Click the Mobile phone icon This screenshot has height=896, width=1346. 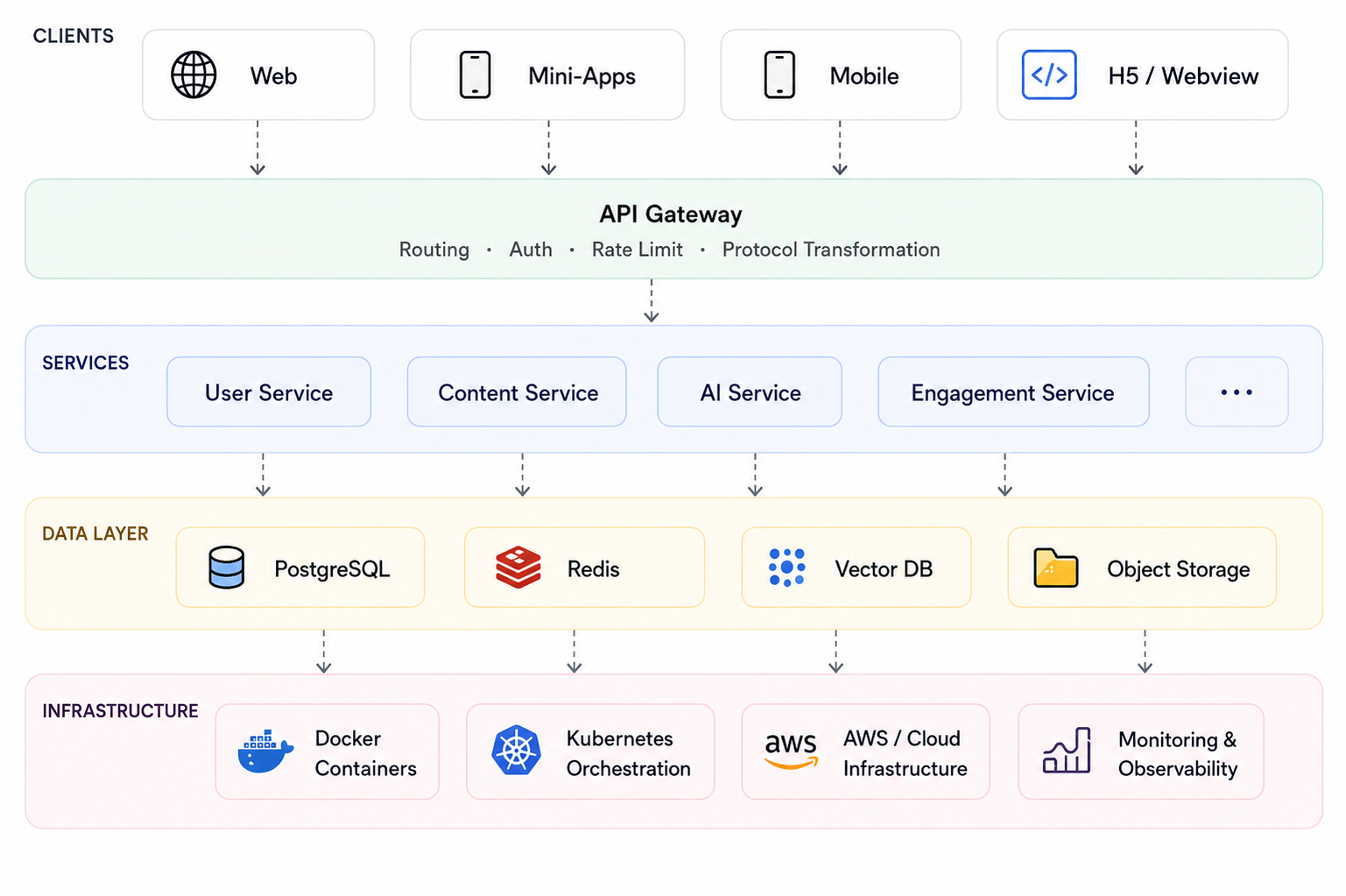pos(779,74)
